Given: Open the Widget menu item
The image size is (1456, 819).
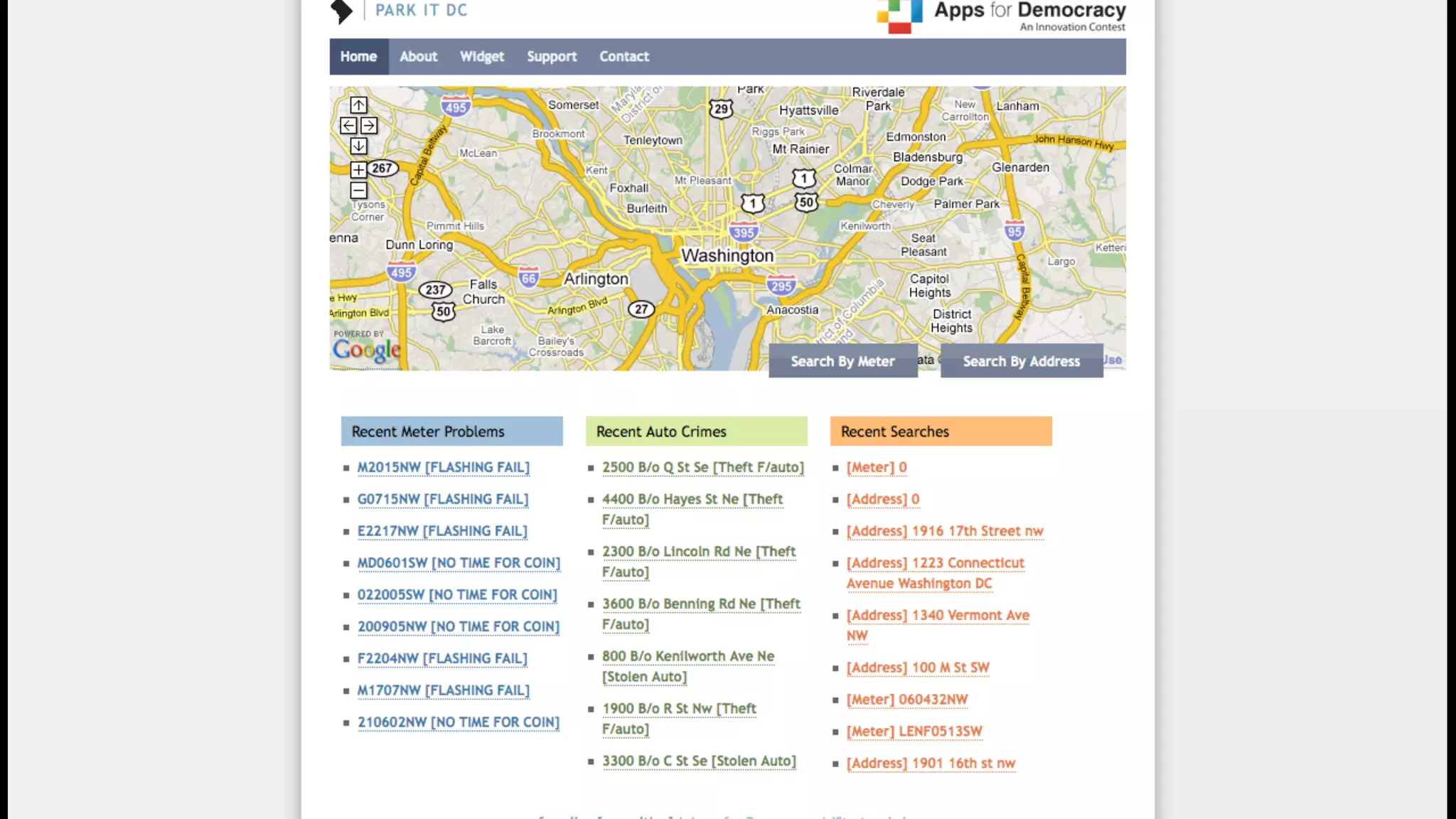Looking at the screenshot, I should pyautogui.click(x=481, y=57).
